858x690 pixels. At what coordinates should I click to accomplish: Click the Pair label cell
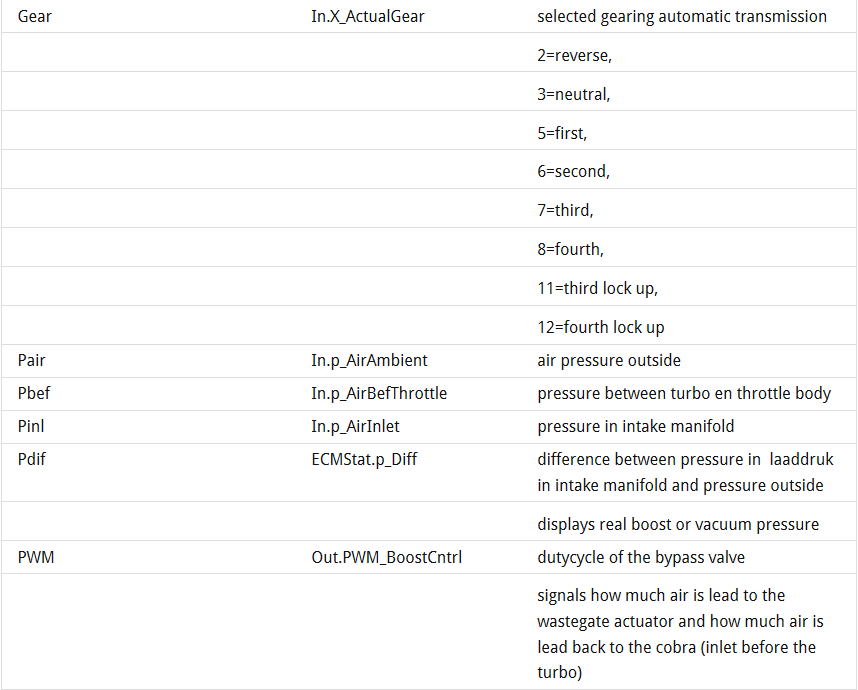pyautogui.click(x=32, y=360)
